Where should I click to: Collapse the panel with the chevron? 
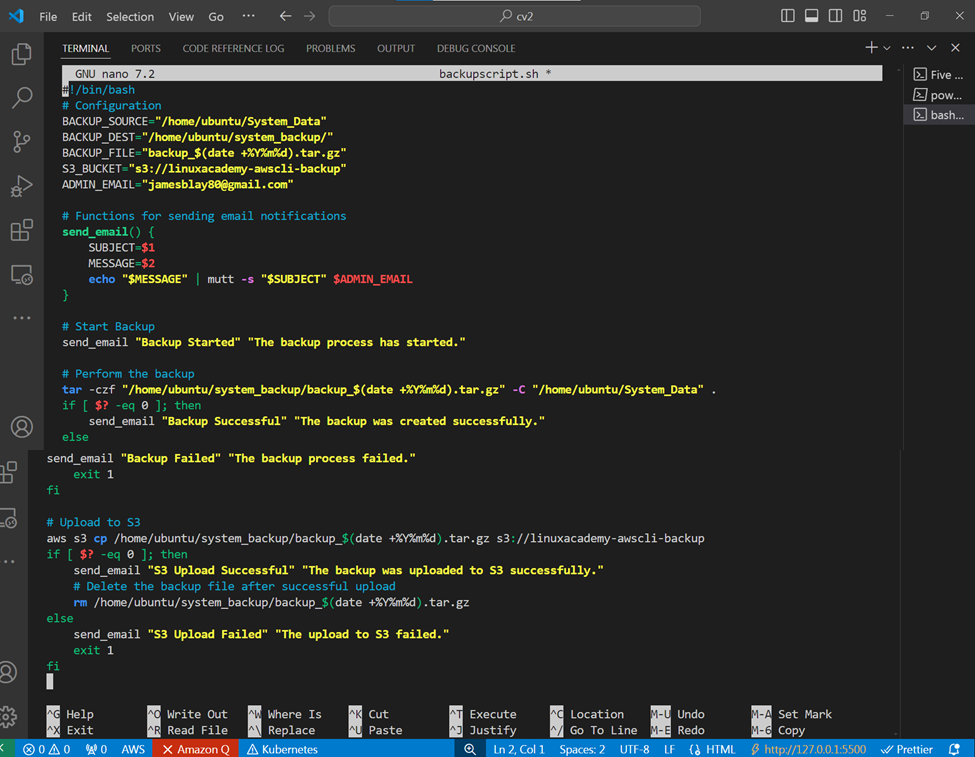(931, 48)
